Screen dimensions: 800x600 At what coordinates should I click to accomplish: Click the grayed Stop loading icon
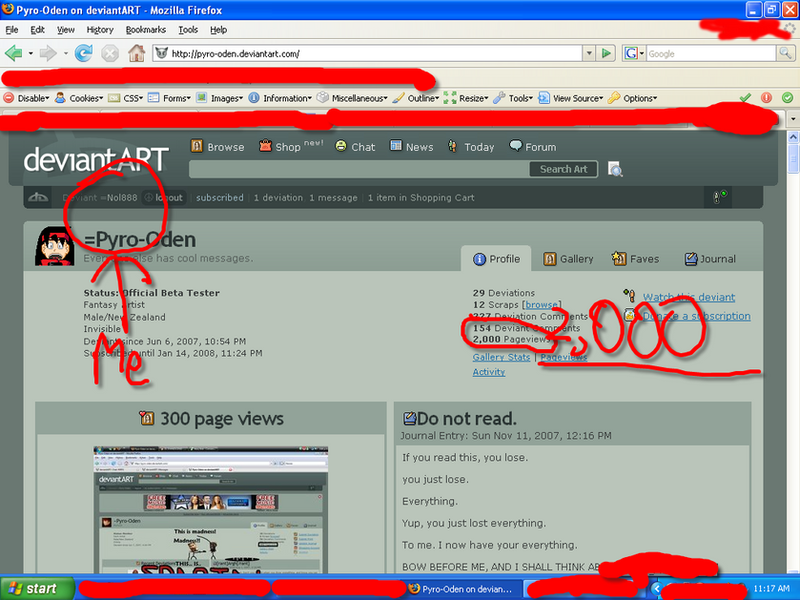coord(110,53)
